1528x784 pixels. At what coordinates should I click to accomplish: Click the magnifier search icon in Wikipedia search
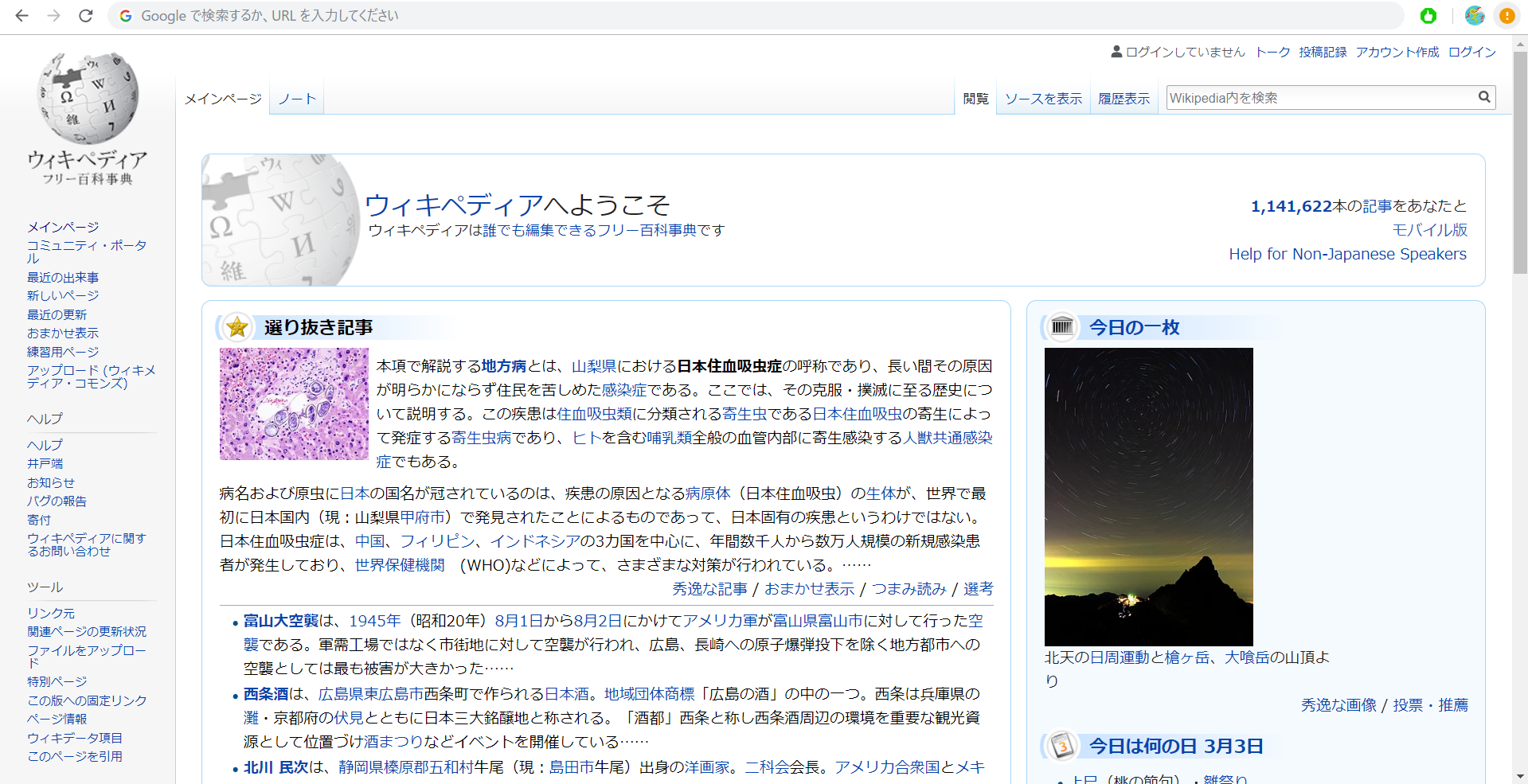pos(1484,97)
